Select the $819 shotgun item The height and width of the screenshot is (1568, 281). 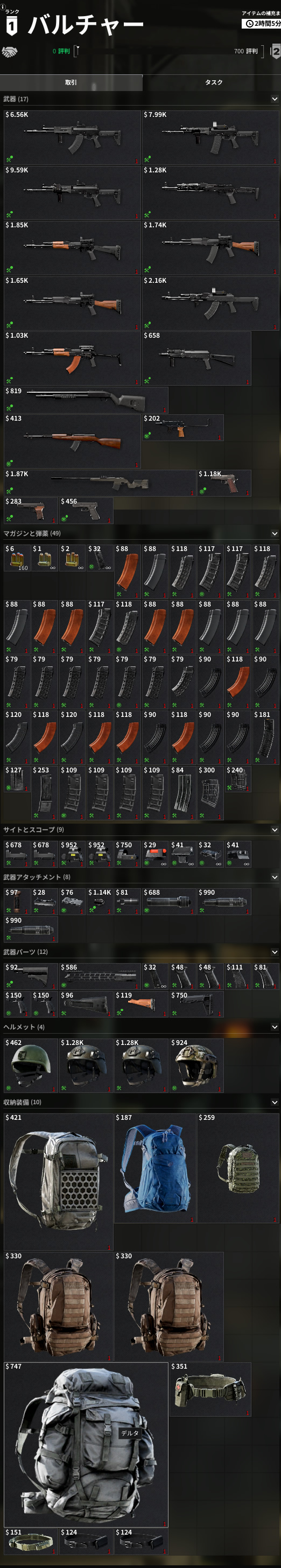86,400
